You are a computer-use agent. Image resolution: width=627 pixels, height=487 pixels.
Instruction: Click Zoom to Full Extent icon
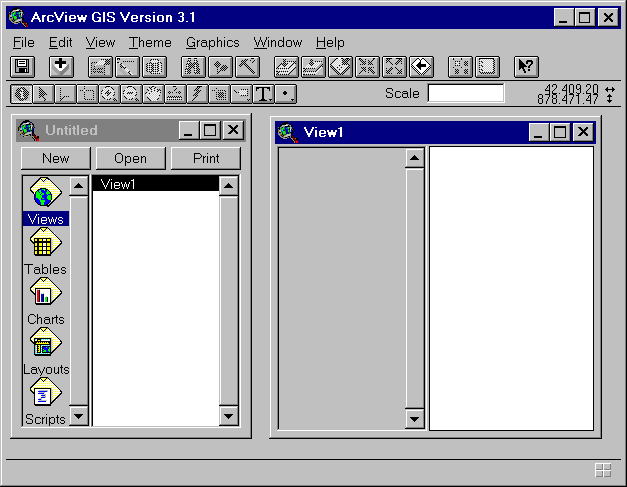click(286, 66)
